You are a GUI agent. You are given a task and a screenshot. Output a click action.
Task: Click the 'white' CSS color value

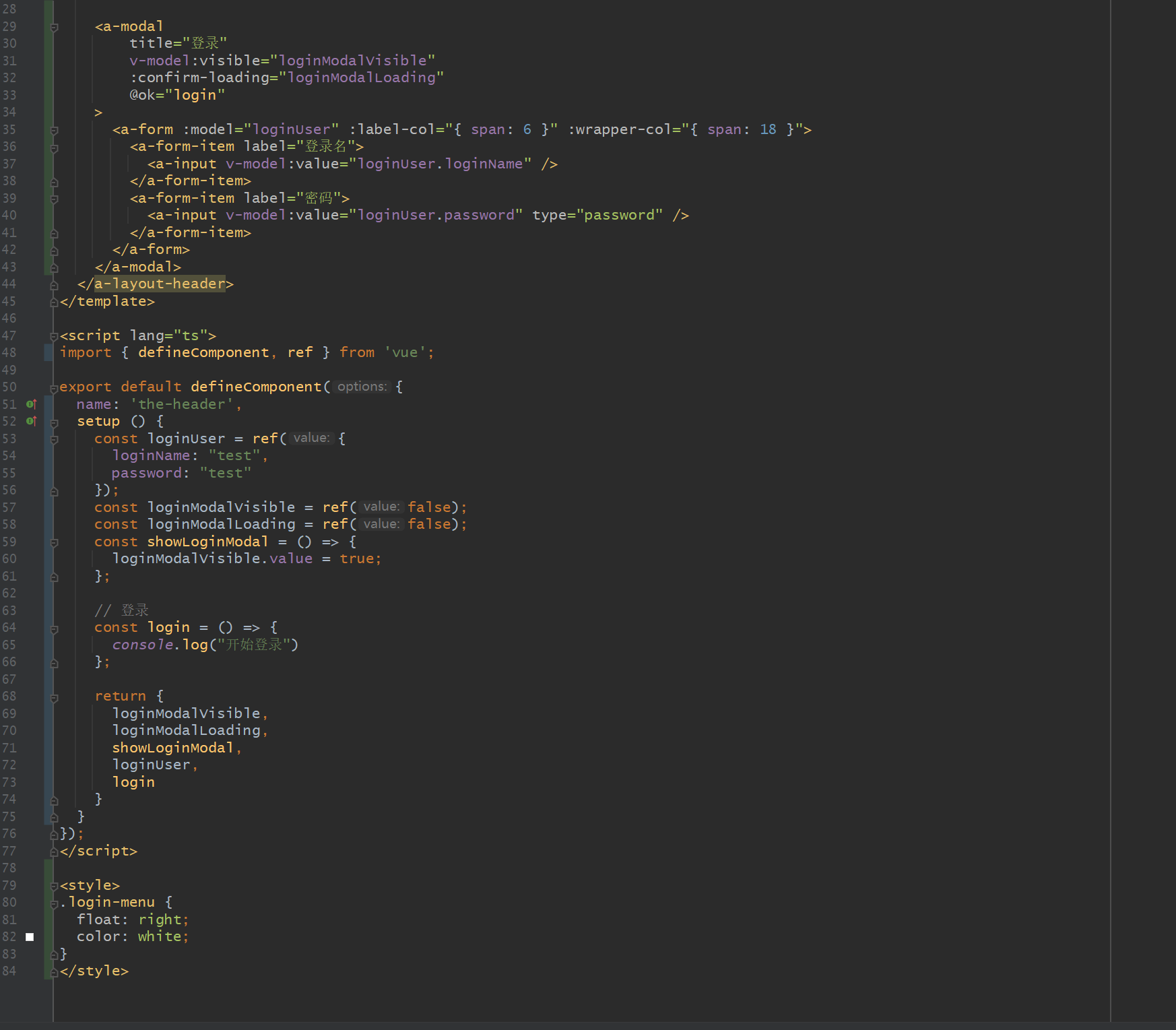160,936
